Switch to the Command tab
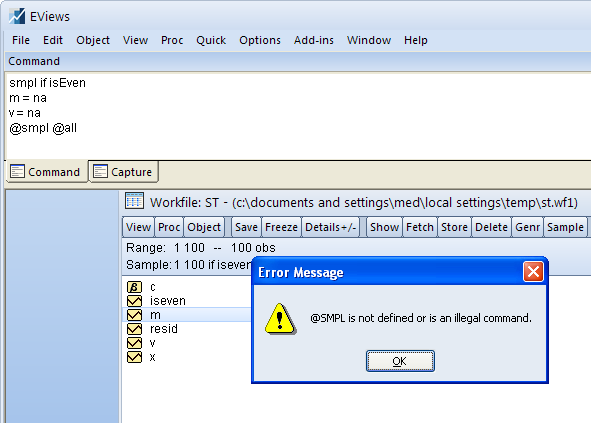Image resolution: width=591 pixels, height=423 pixels. [x=46, y=172]
